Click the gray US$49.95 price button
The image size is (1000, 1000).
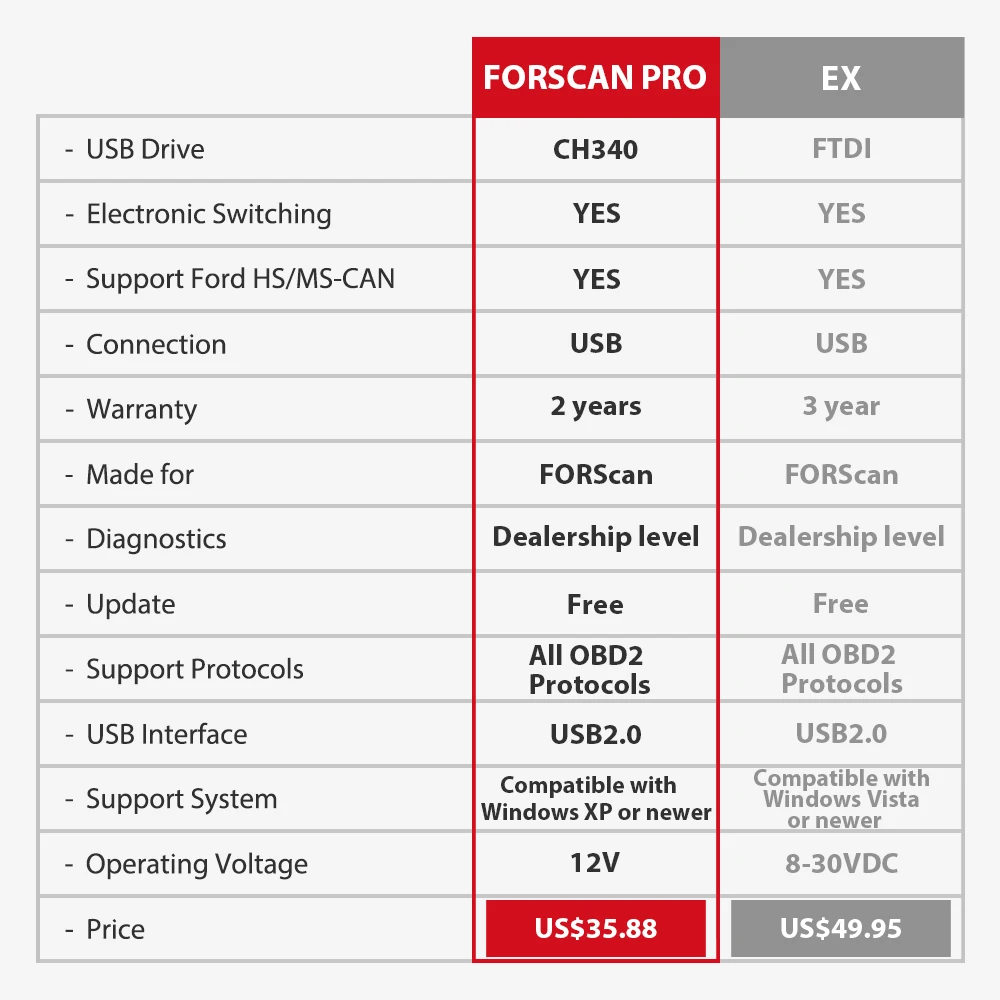[841, 928]
